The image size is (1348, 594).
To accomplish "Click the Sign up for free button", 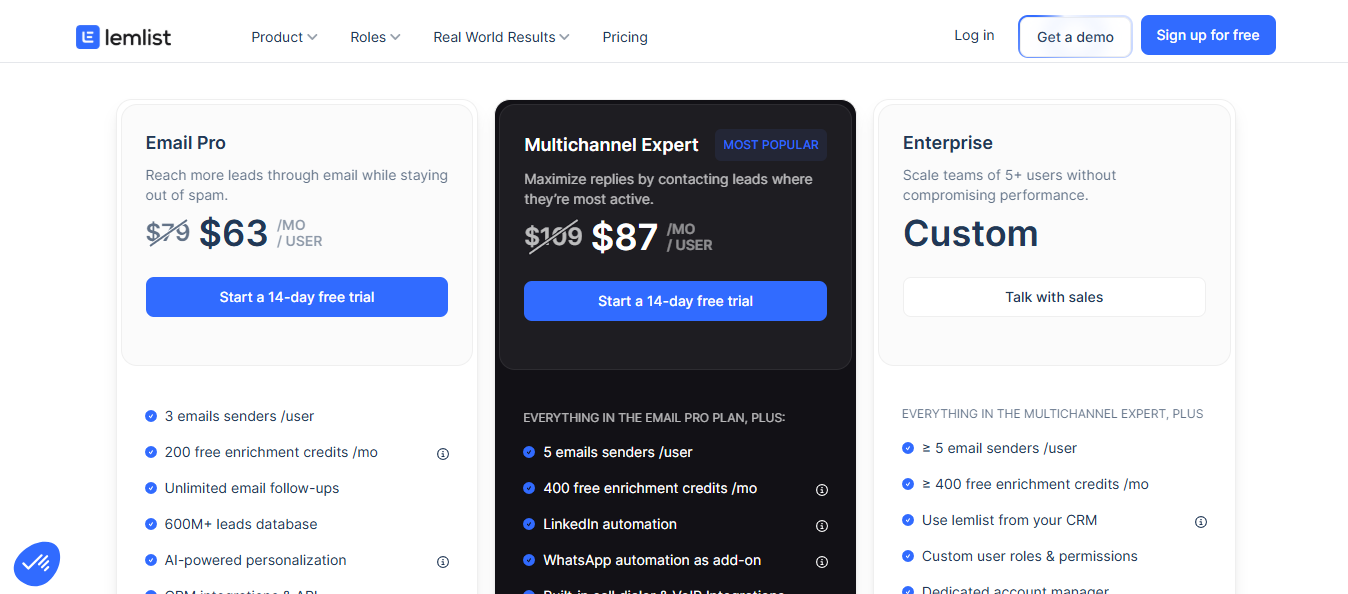I will (x=1207, y=34).
